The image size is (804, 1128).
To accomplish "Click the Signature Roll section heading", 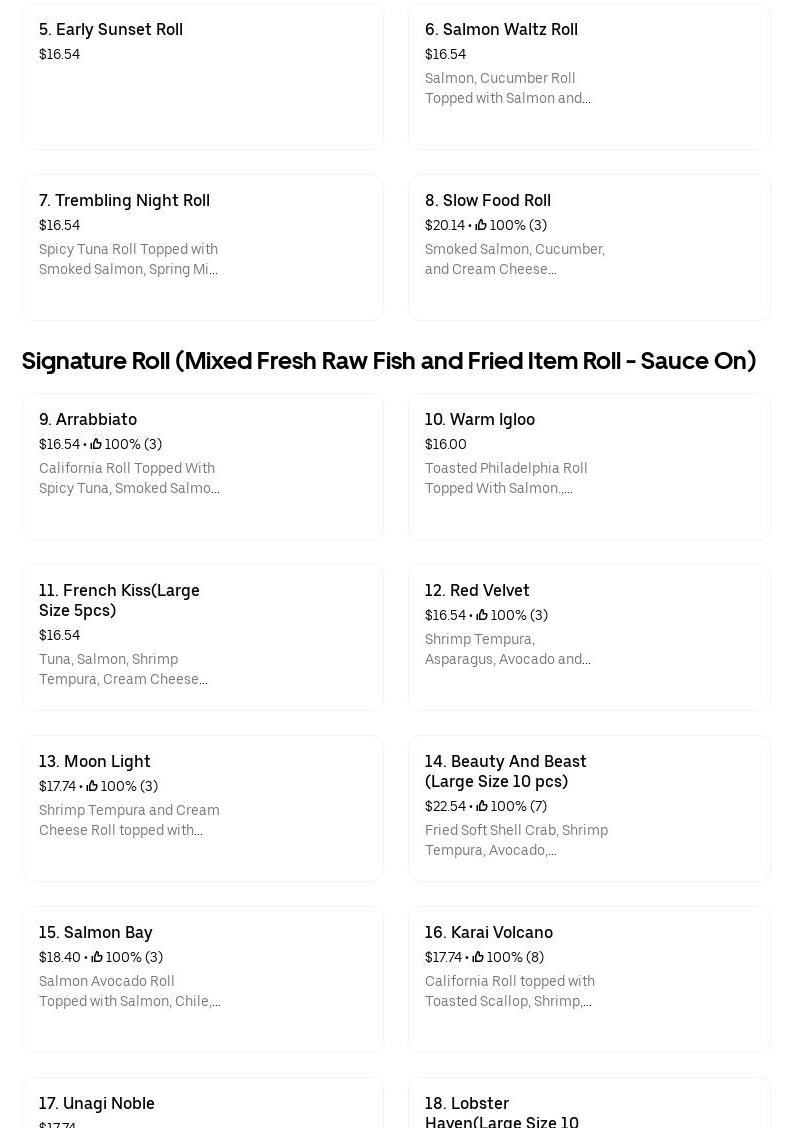I will pos(388,360).
